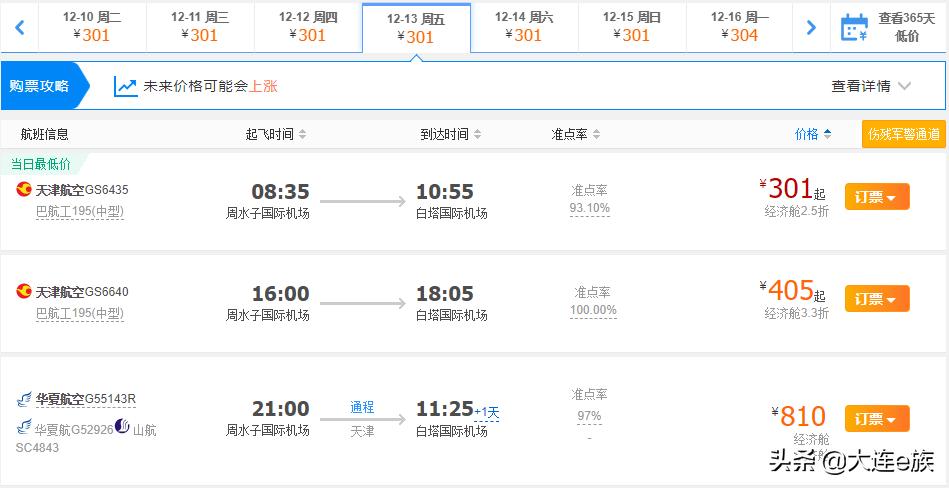
Task: Click the 经济舱3.3折 discount text
Action: [x=796, y=313]
